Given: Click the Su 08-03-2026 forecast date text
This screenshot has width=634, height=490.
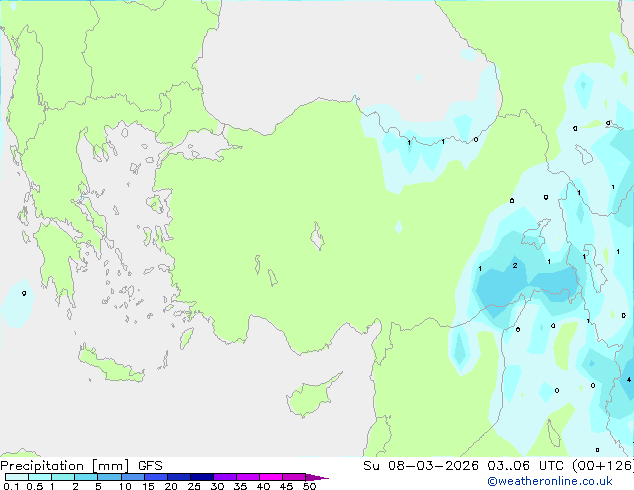Looking at the screenshot, I should coord(421,466).
